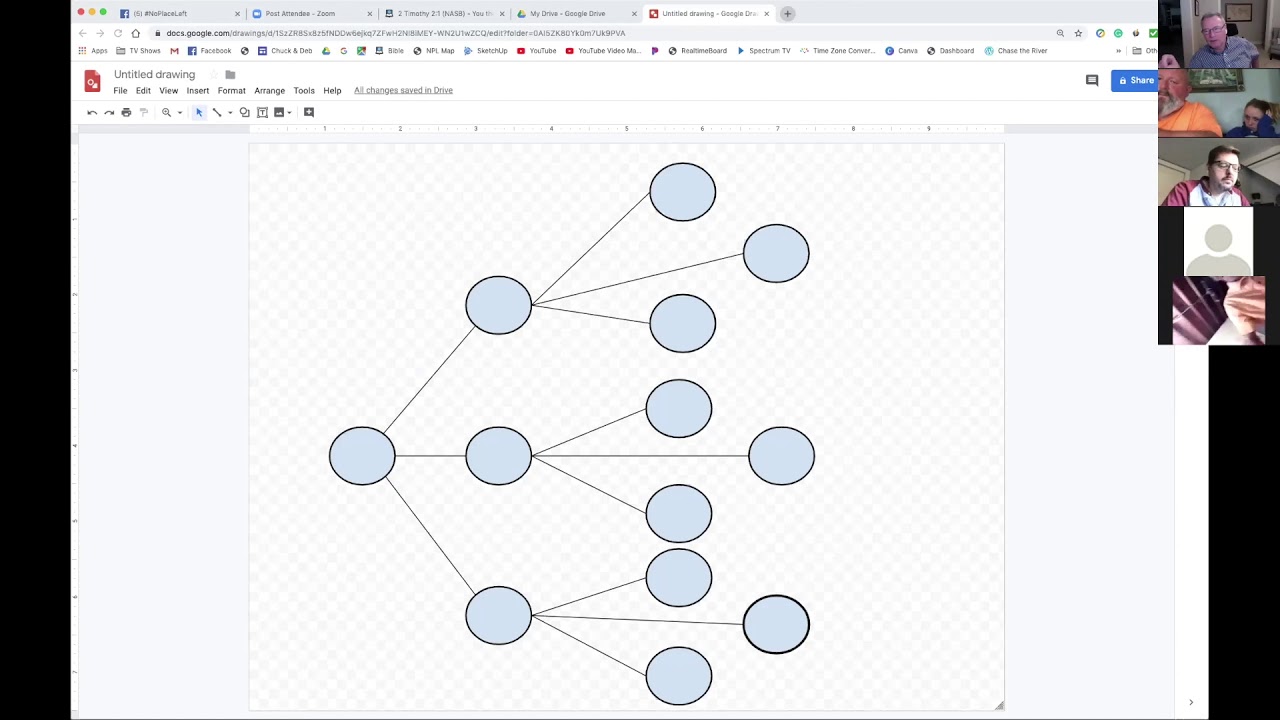
Task: Choose the Select arrow tool
Action: (x=199, y=112)
